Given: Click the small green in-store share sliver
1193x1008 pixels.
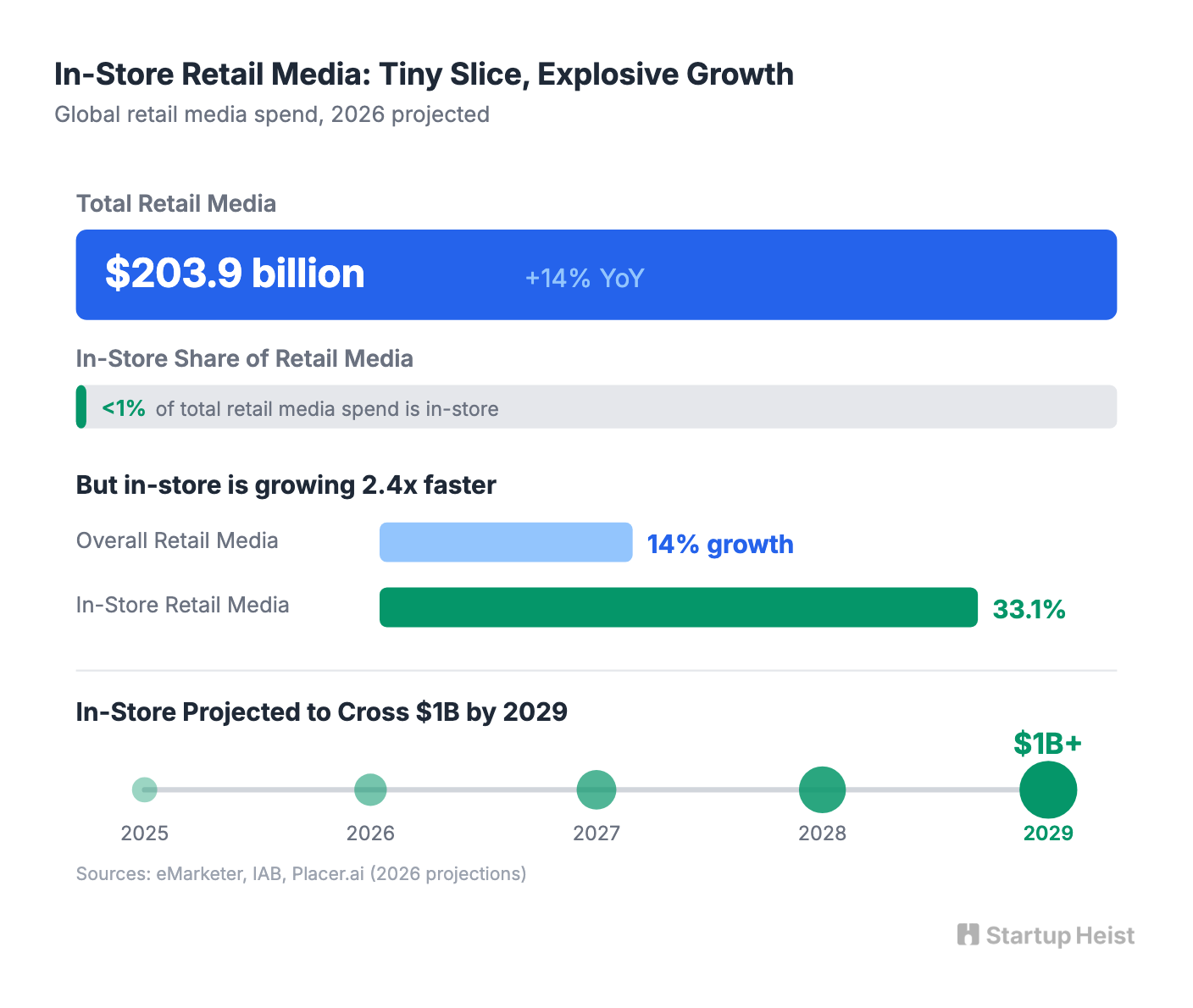Looking at the screenshot, I should [x=81, y=407].
